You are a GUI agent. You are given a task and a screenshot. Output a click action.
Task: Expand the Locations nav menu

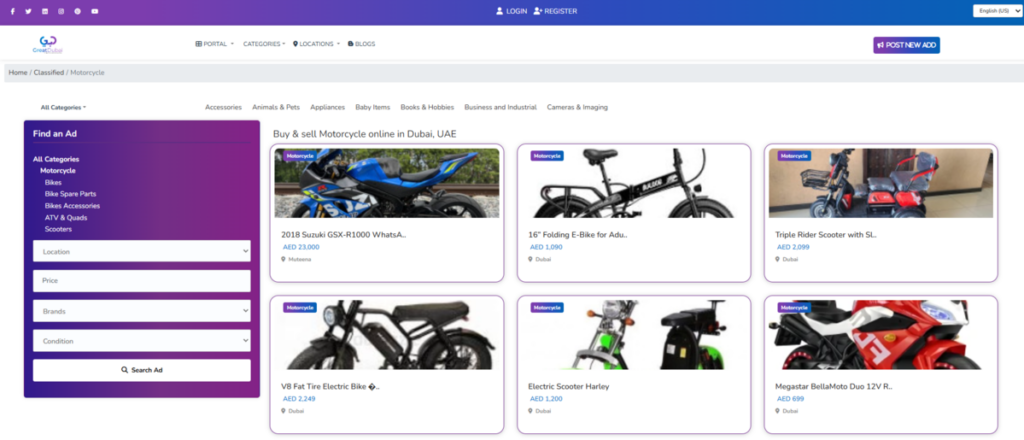click(x=317, y=44)
